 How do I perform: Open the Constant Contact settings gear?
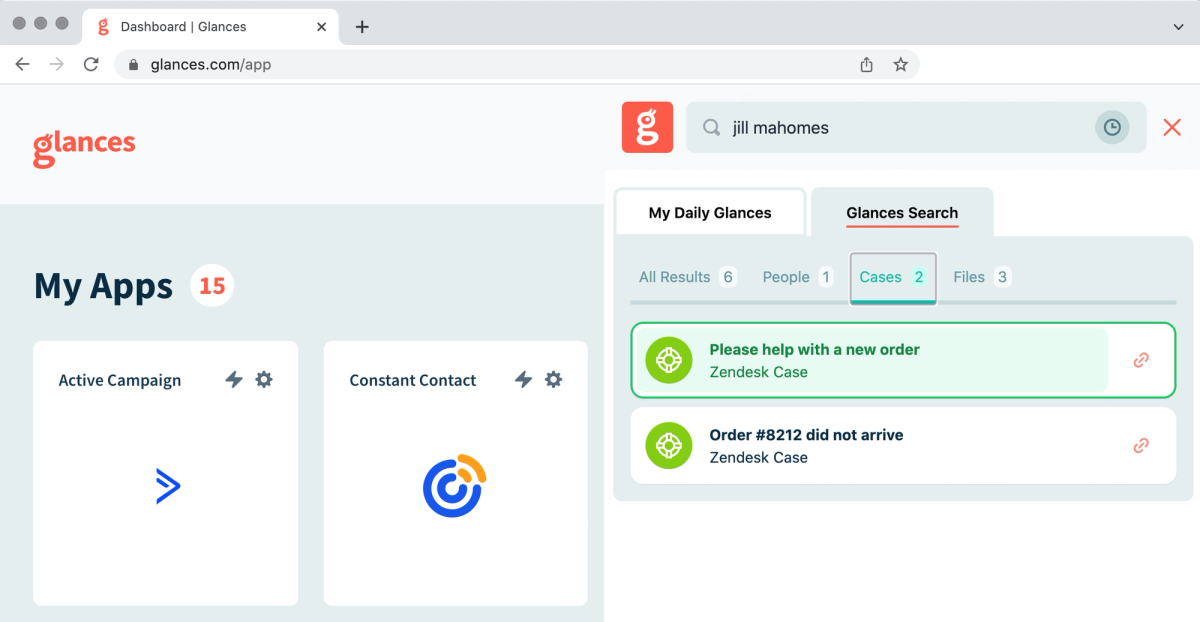(553, 379)
